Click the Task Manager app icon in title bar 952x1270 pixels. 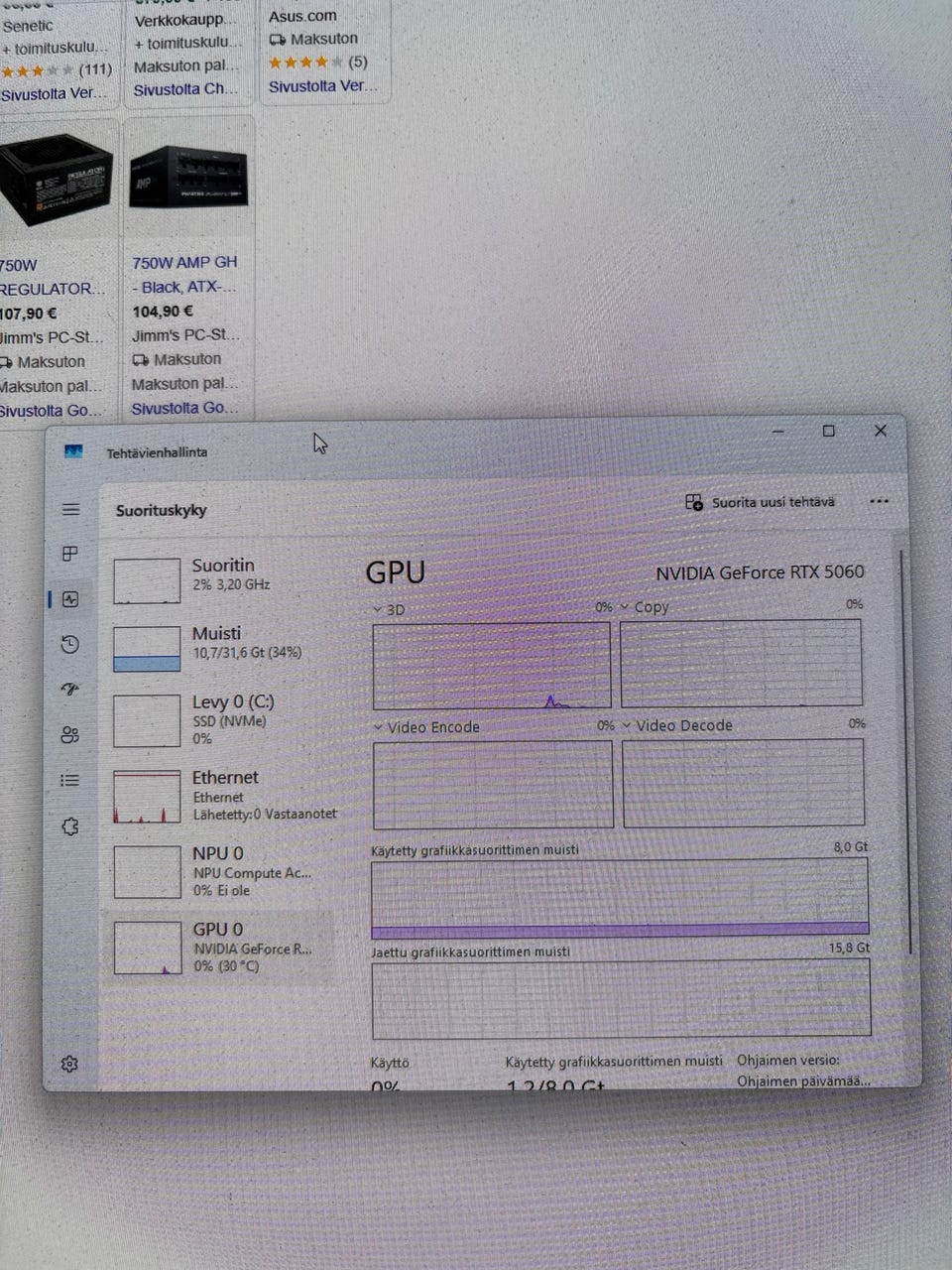point(73,451)
